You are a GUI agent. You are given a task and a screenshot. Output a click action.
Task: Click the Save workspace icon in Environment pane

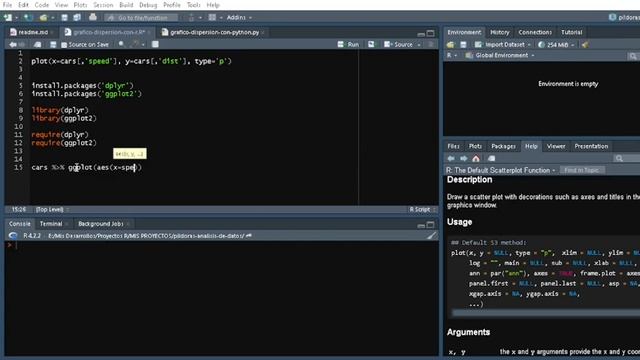tap(463, 44)
